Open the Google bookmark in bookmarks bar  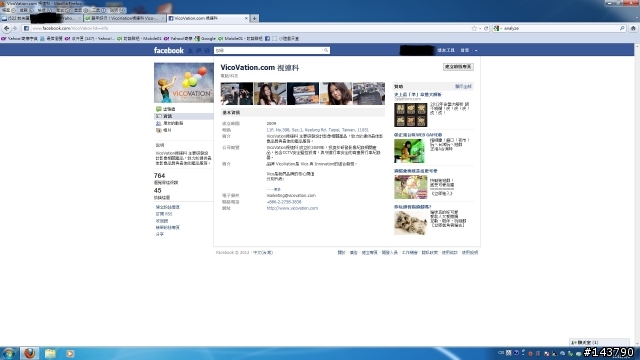point(205,38)
